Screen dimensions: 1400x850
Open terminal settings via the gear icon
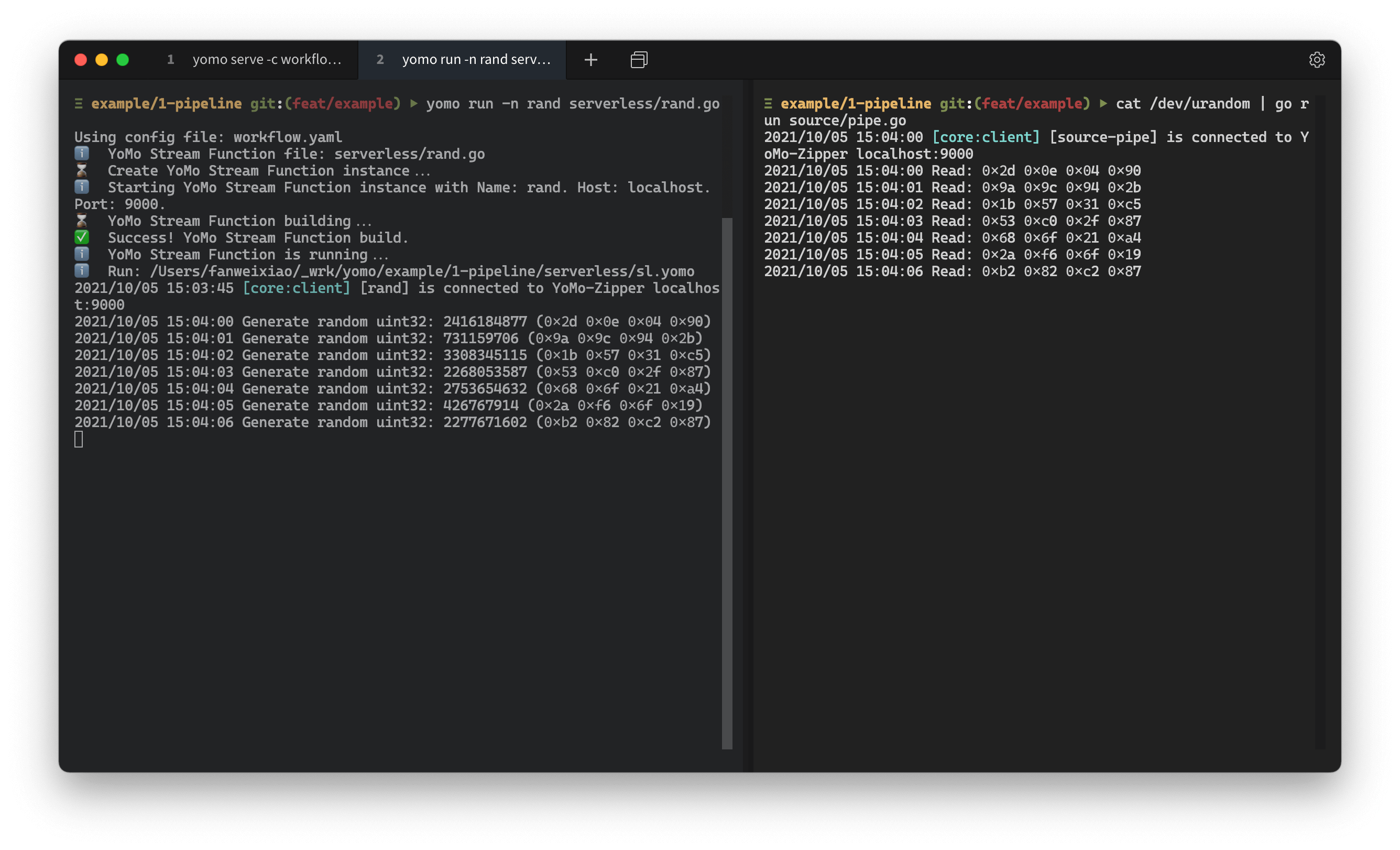(x=1317, y=60)
